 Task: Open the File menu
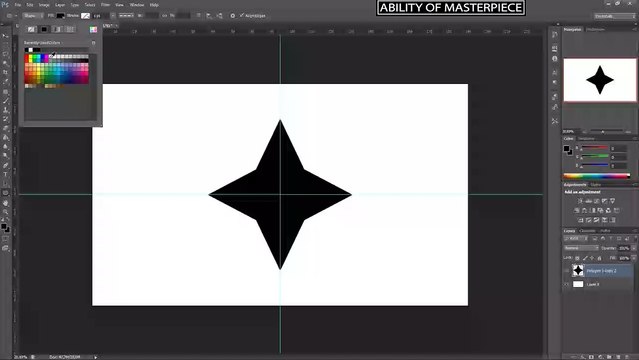click(18, 5)
